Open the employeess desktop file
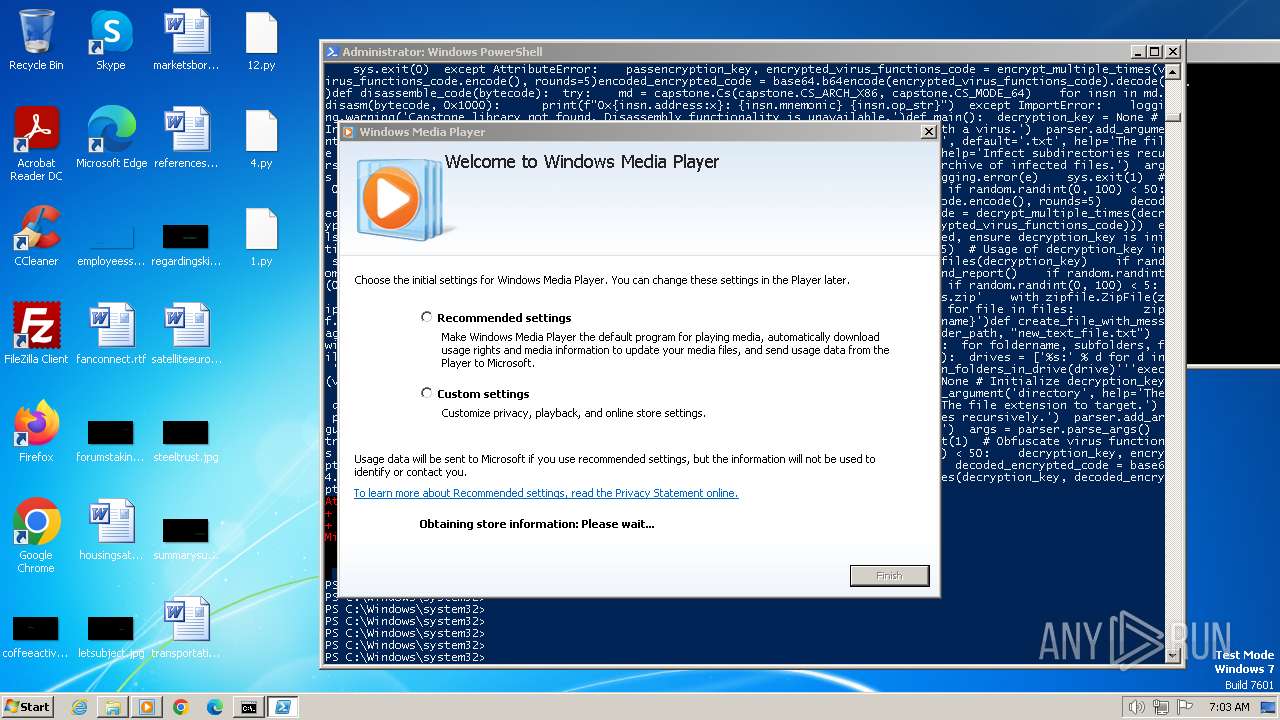The image size is (1280, 720). tap(111, 244)
